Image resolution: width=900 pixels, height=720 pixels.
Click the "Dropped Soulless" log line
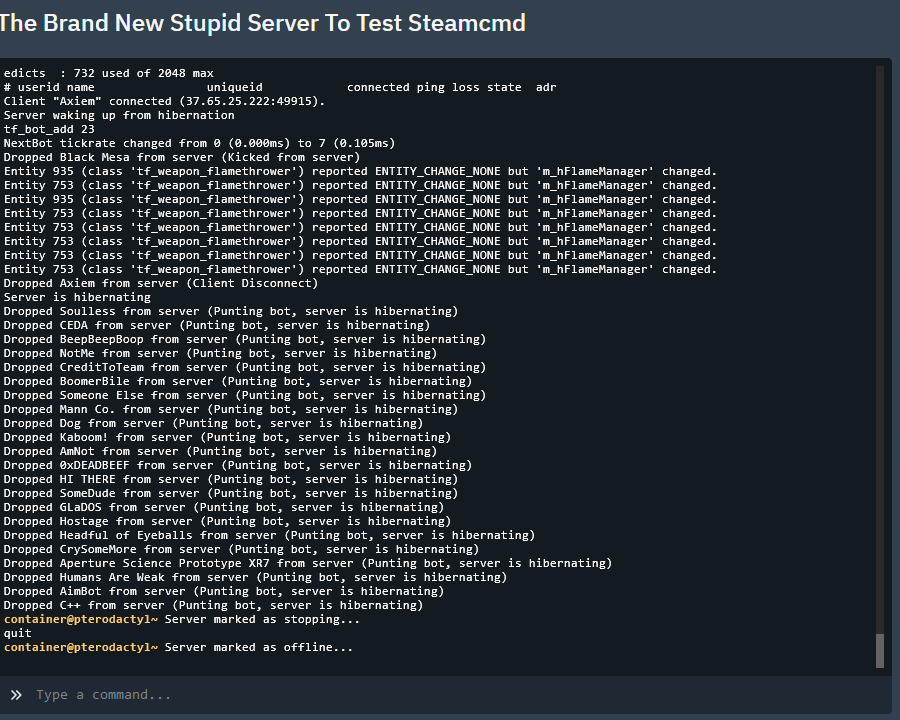pos(231,311)
